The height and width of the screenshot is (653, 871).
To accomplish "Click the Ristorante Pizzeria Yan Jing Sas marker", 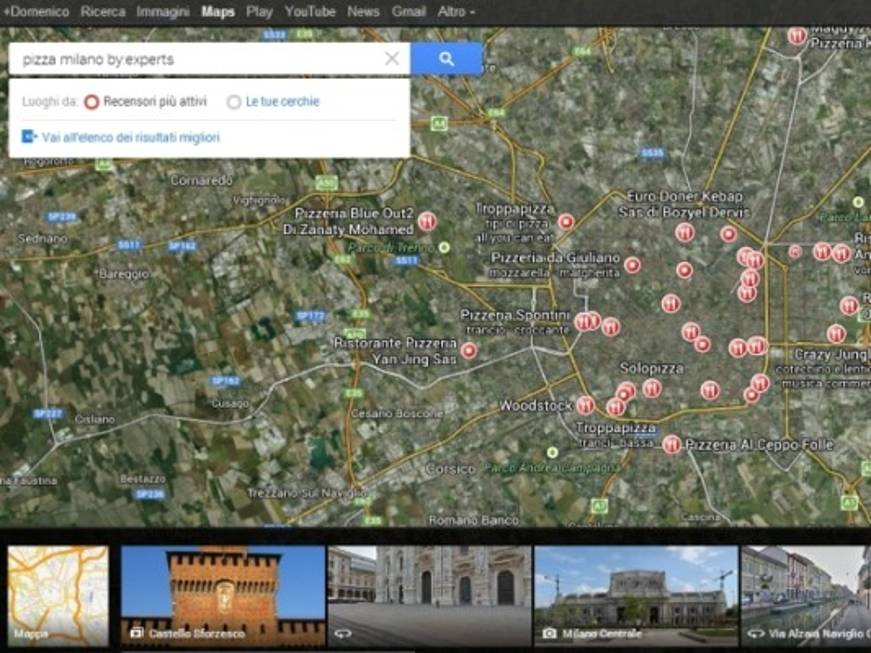I will click(469, 351).
